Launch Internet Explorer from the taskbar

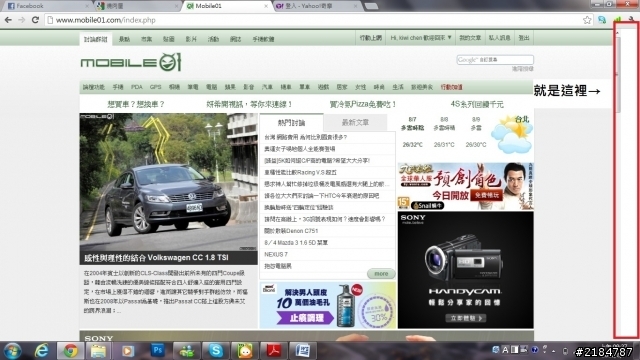tap(42, 351)
